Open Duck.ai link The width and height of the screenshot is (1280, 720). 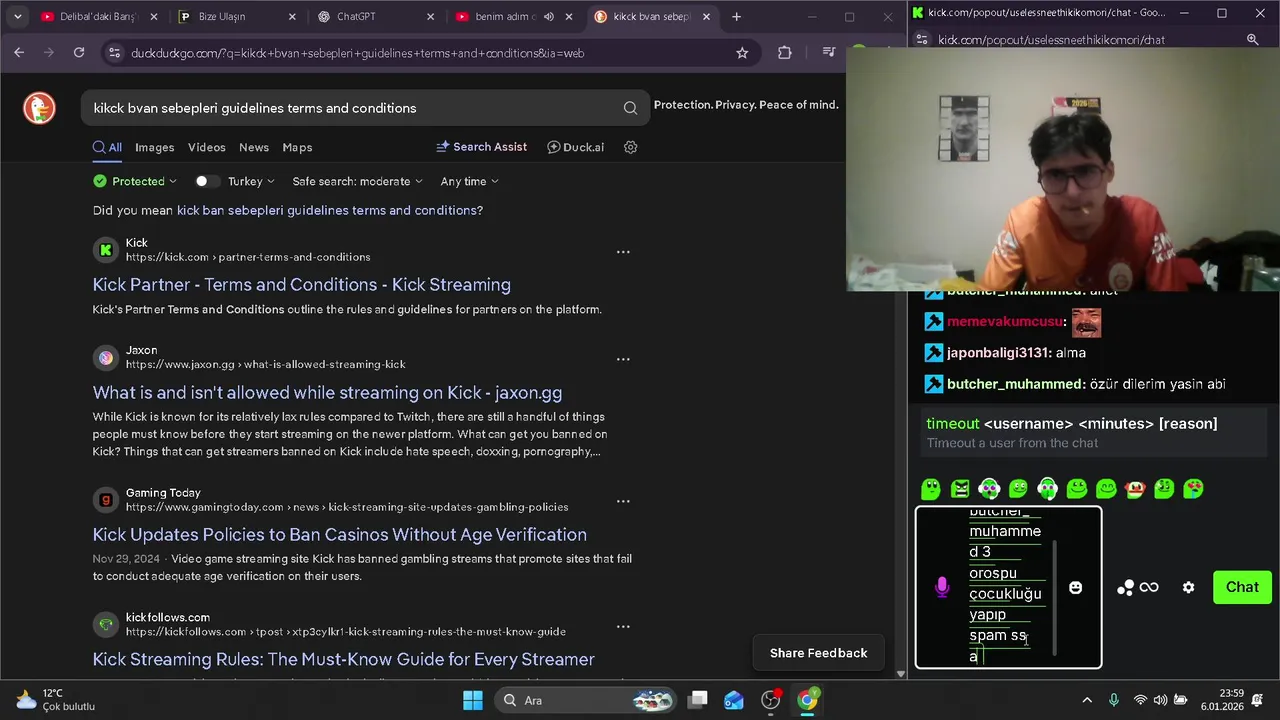pos(576,147)
